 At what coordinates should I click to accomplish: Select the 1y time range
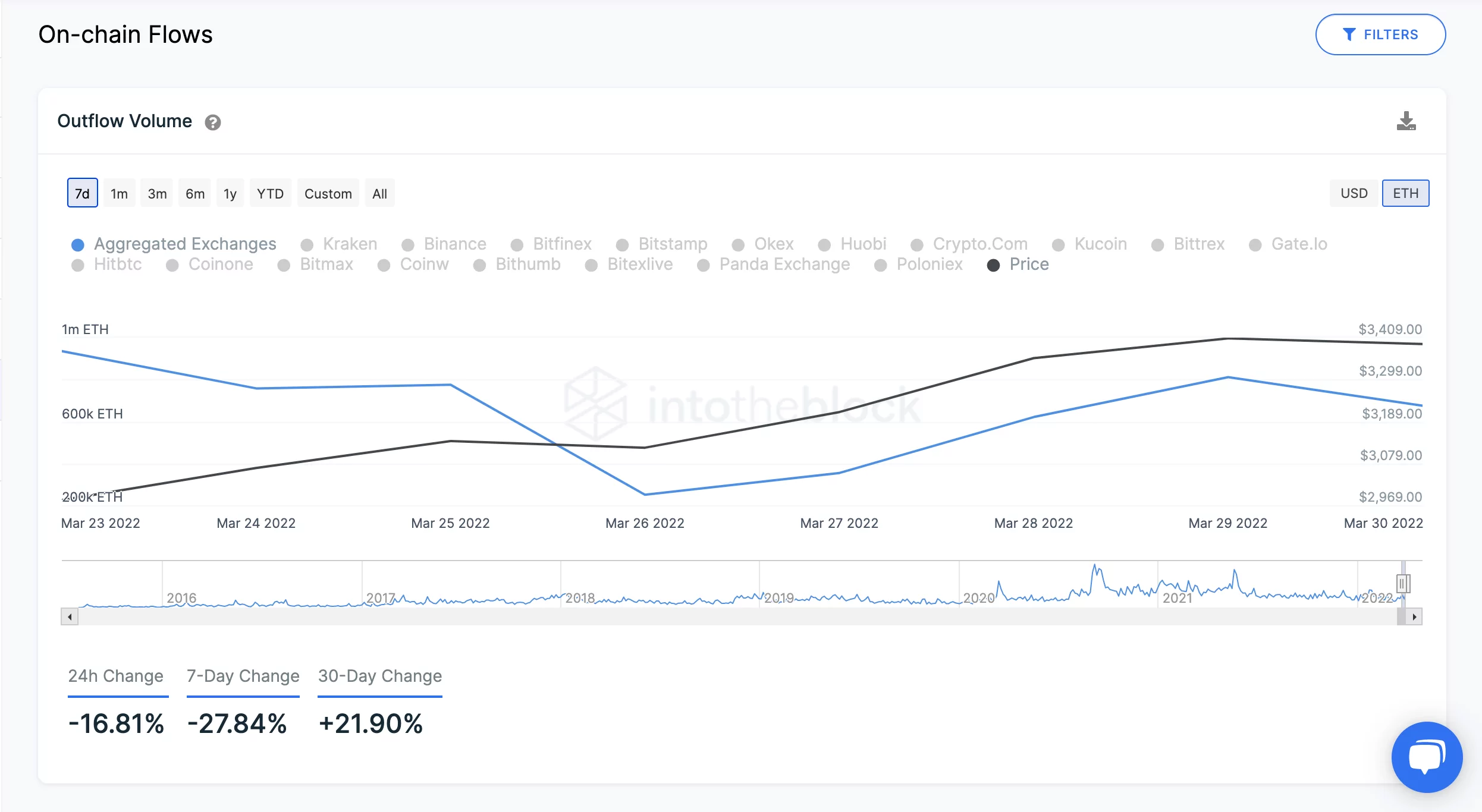pyautogui.click(x=230, y=193)
